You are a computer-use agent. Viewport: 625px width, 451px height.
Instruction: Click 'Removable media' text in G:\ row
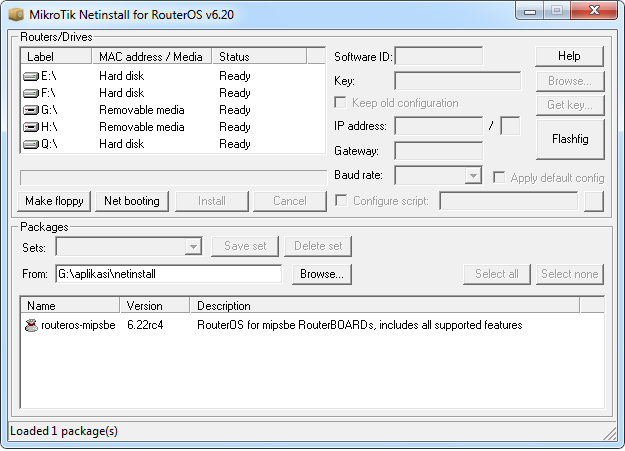coord(142,110)
